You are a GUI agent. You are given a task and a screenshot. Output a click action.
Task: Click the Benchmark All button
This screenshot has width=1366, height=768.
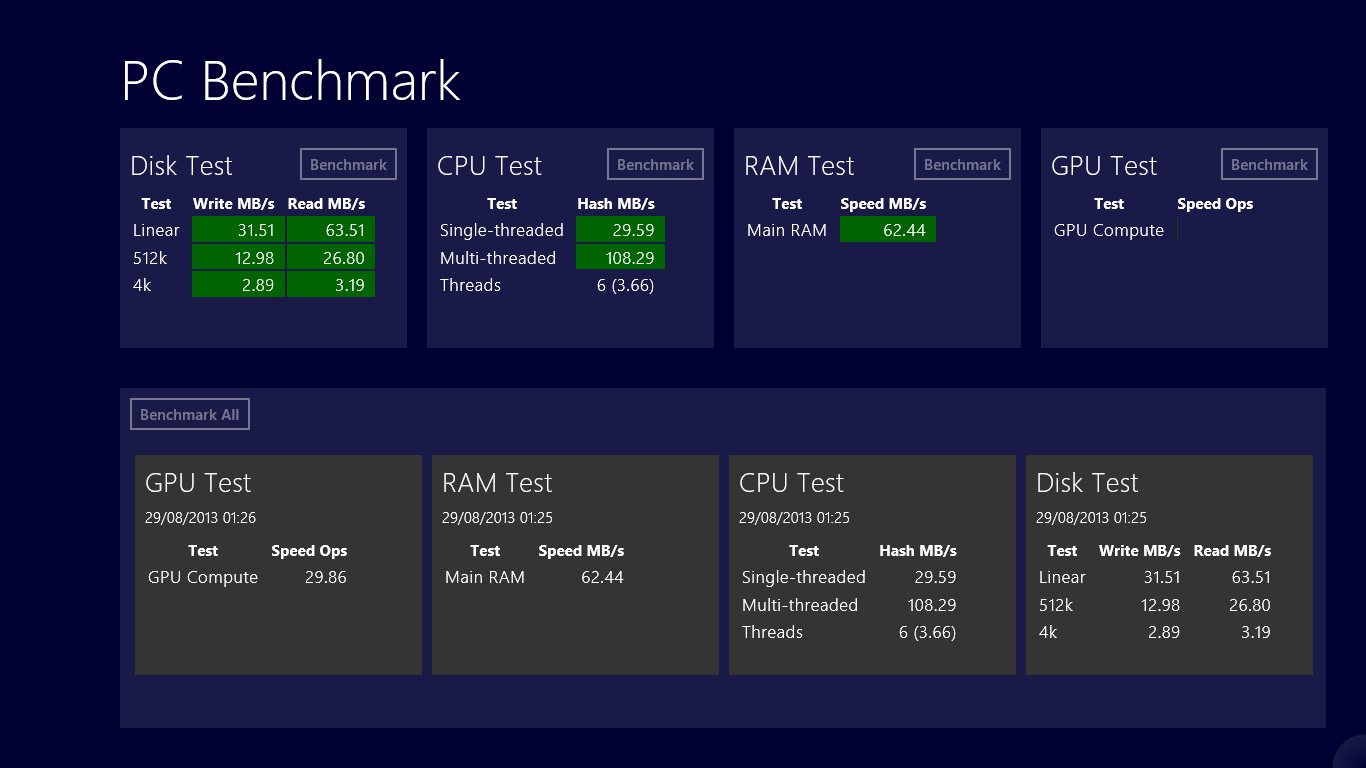pyautogui.click(x=189, y=415)
